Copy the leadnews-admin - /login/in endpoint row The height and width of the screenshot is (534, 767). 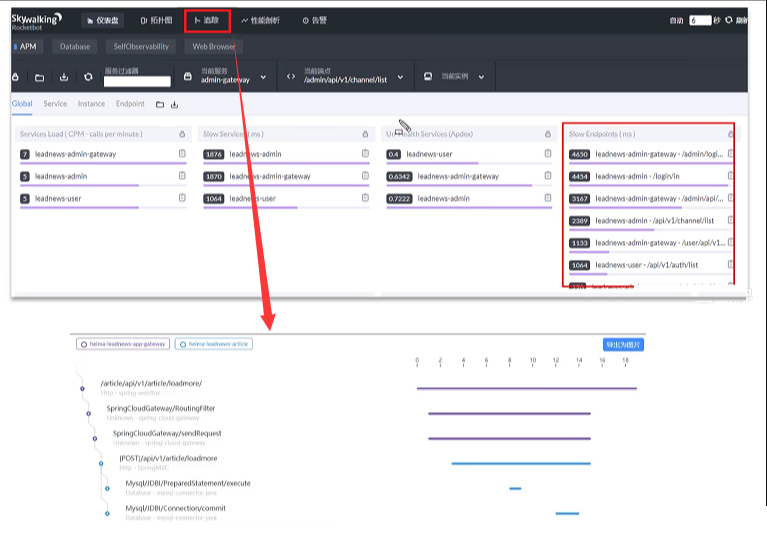730,176
